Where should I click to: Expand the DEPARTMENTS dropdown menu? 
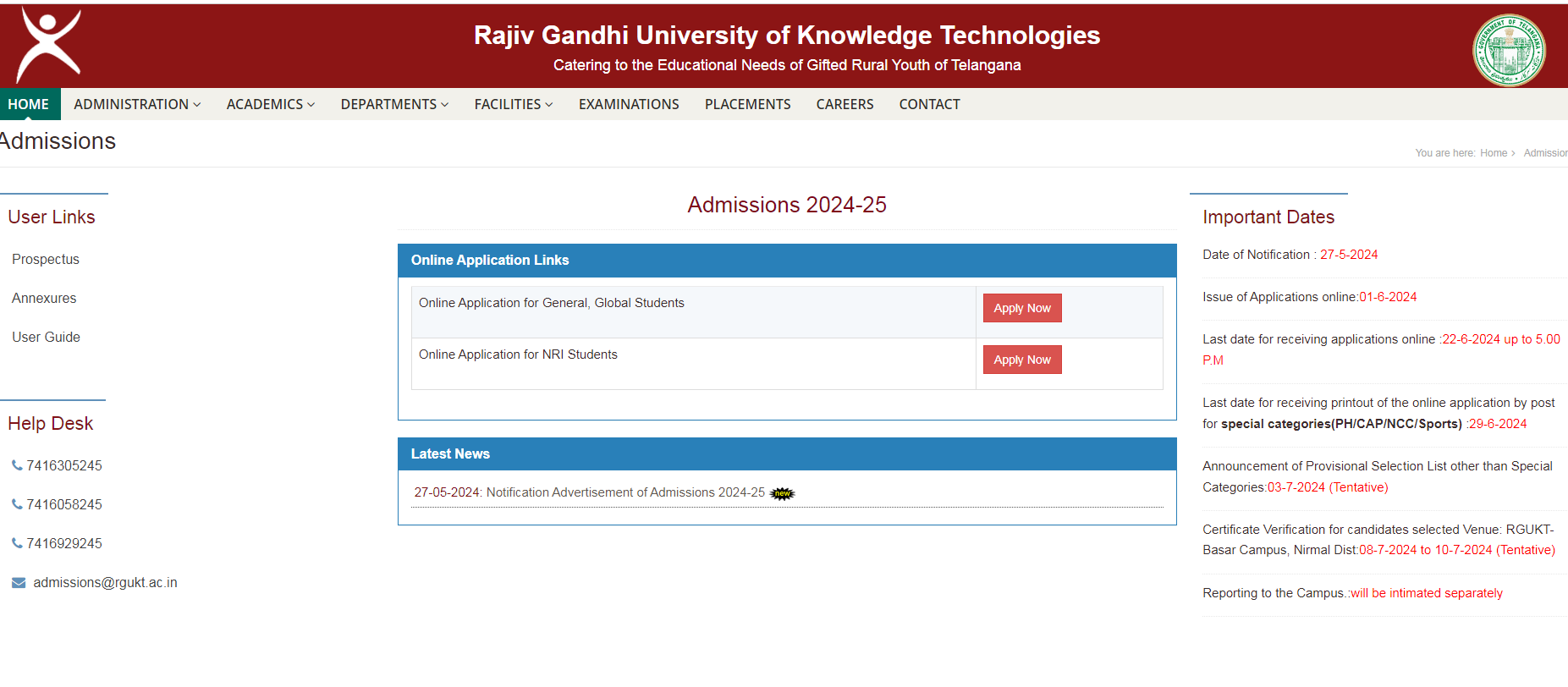point(394,104)
